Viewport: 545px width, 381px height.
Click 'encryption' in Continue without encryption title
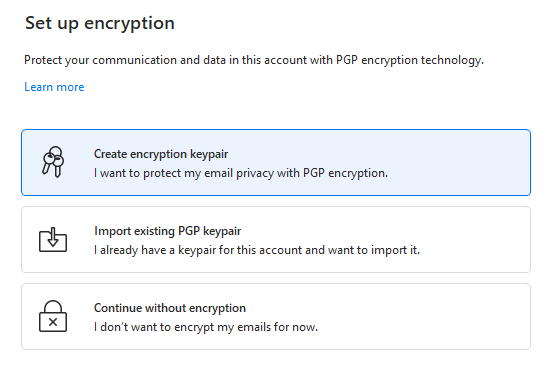pos(218,308)
